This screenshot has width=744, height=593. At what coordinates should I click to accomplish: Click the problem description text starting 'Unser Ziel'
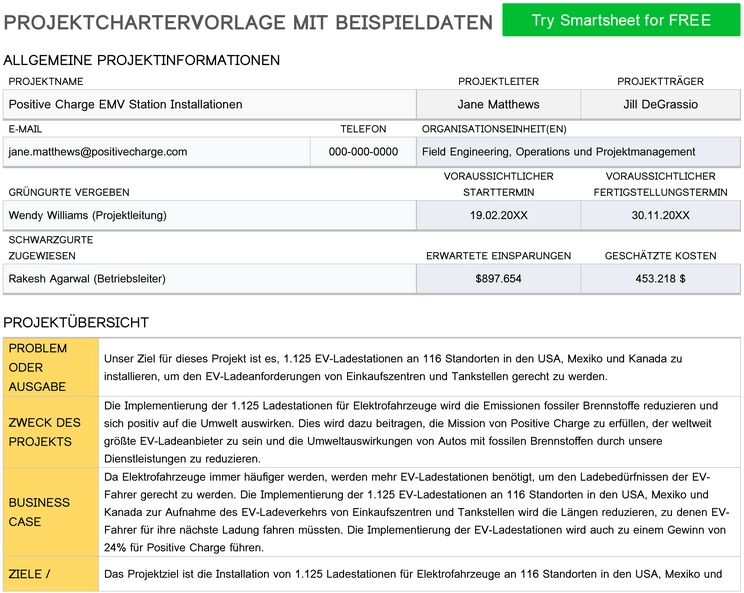(x=393, y=368)
